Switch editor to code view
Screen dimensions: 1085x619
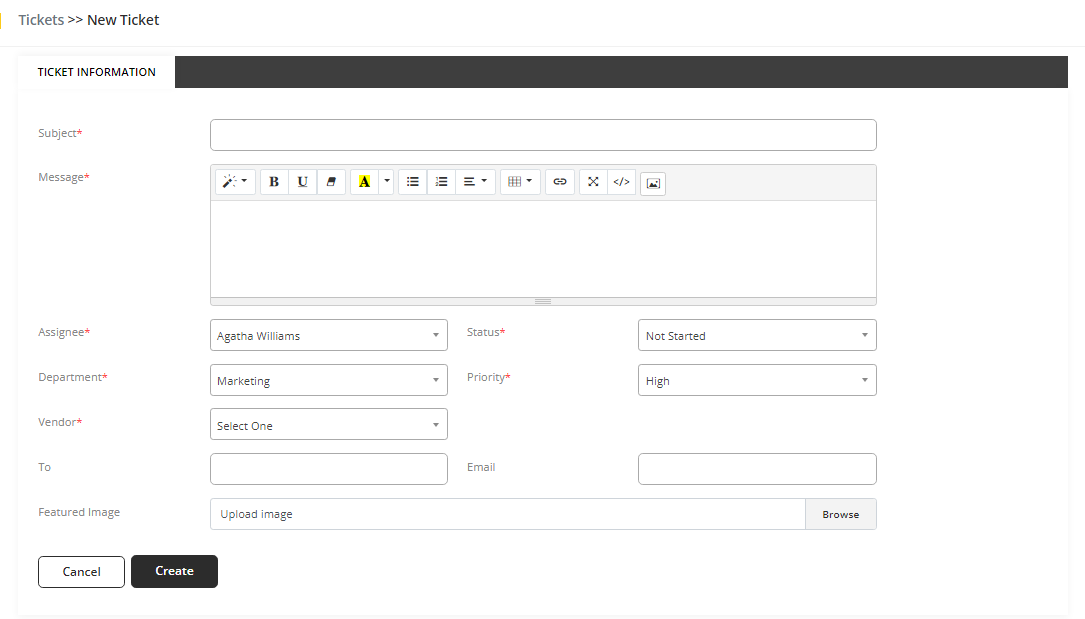click(x=621, y=182)
